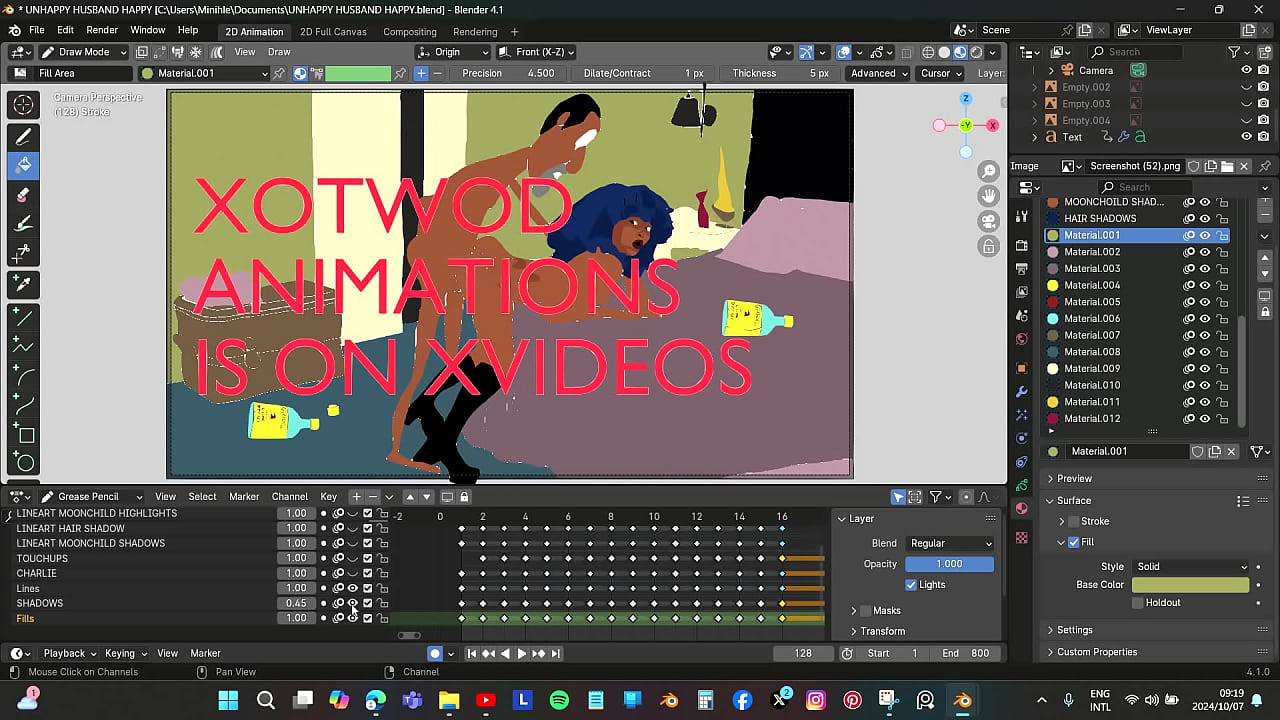The height and width of the screenshot is (720, 1280).
Task: Hide the SHADOWS layer in timeline
Action: (352, 603)
